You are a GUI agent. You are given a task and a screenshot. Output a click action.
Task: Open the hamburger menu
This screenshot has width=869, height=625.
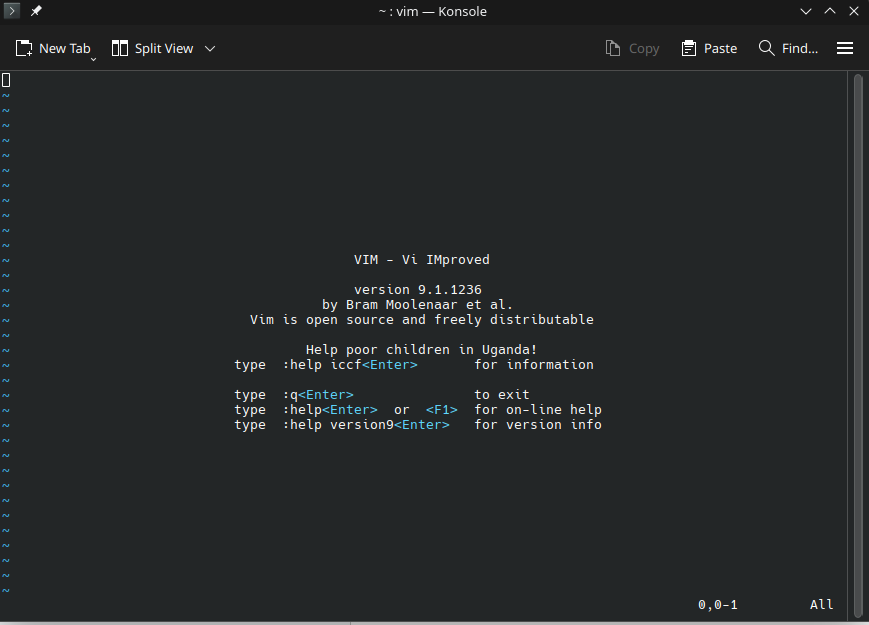click(845, 49)
